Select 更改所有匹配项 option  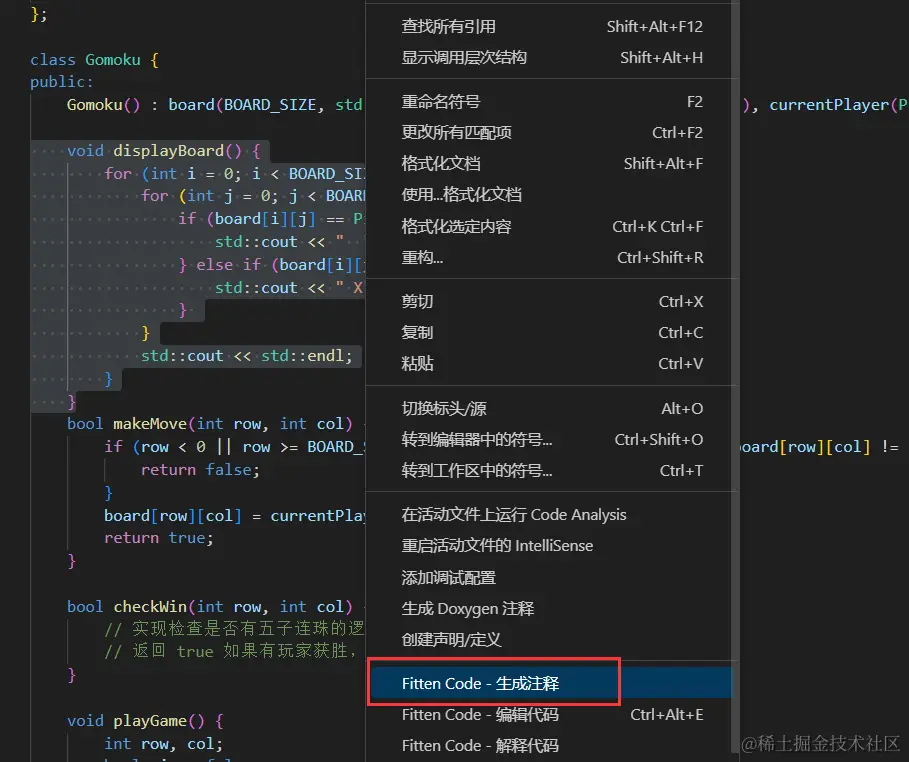coord(551,133)
